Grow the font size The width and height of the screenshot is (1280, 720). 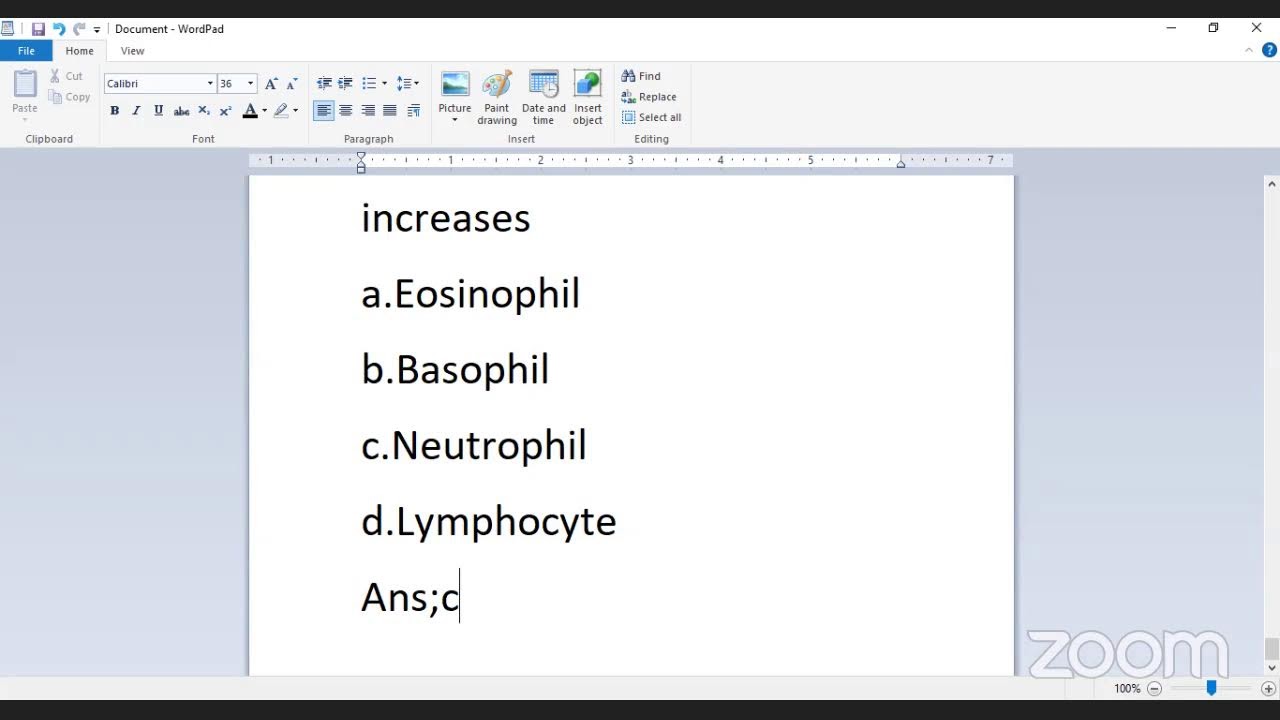tap(271, 84)
